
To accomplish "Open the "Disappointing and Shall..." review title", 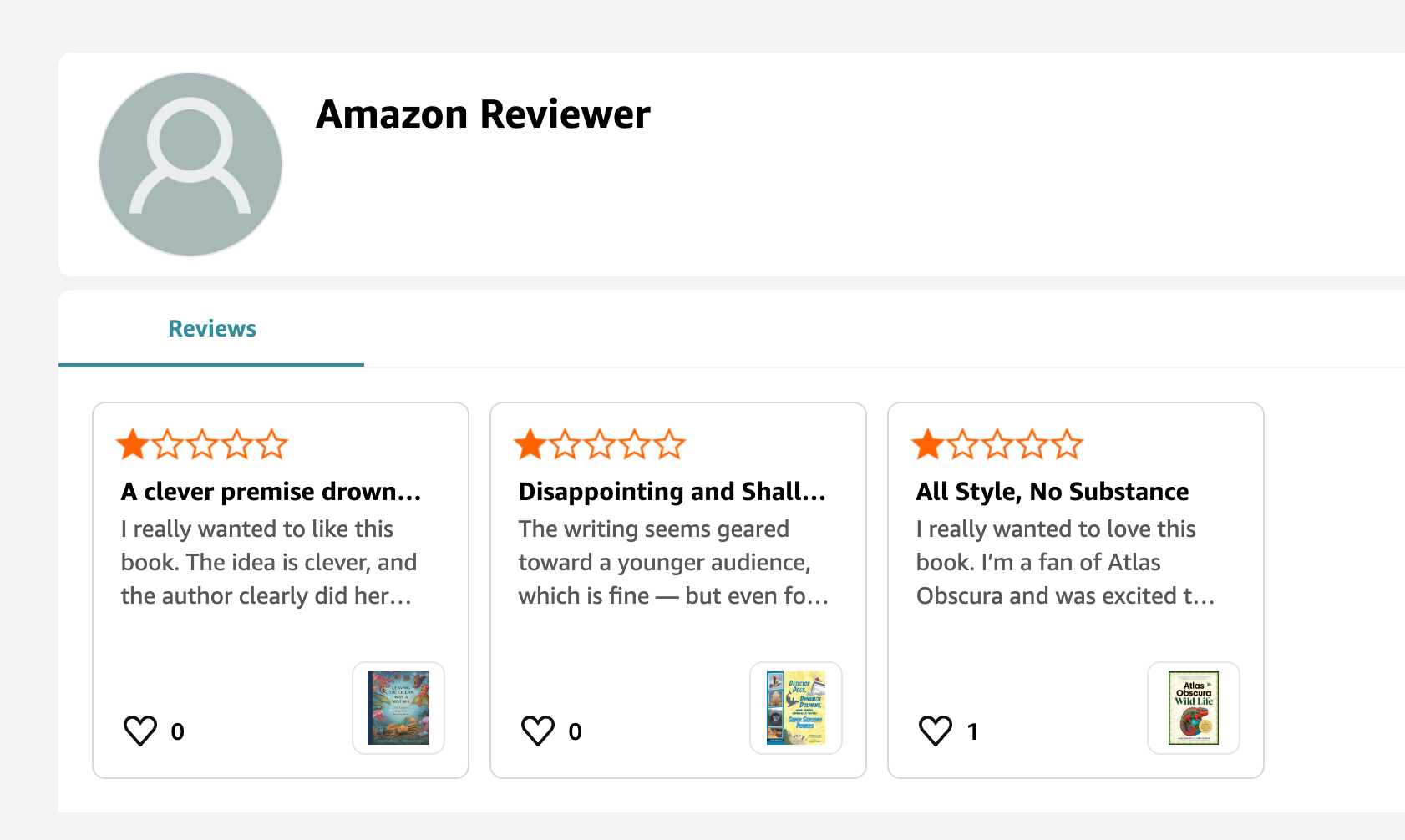I will (672, 492).
